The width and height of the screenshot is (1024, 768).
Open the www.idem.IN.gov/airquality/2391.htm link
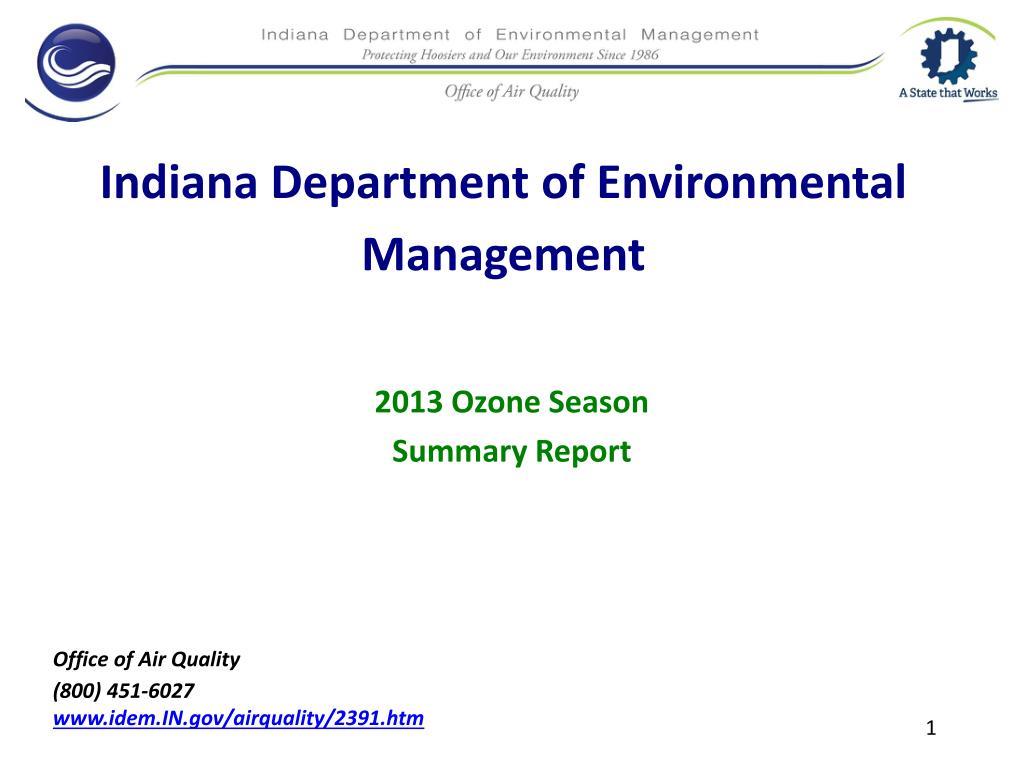(238, 718)
